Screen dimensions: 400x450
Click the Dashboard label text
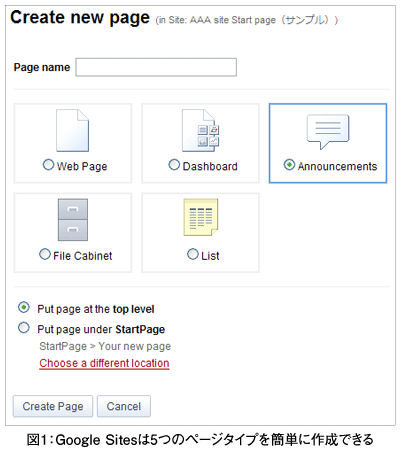[210, 166]
